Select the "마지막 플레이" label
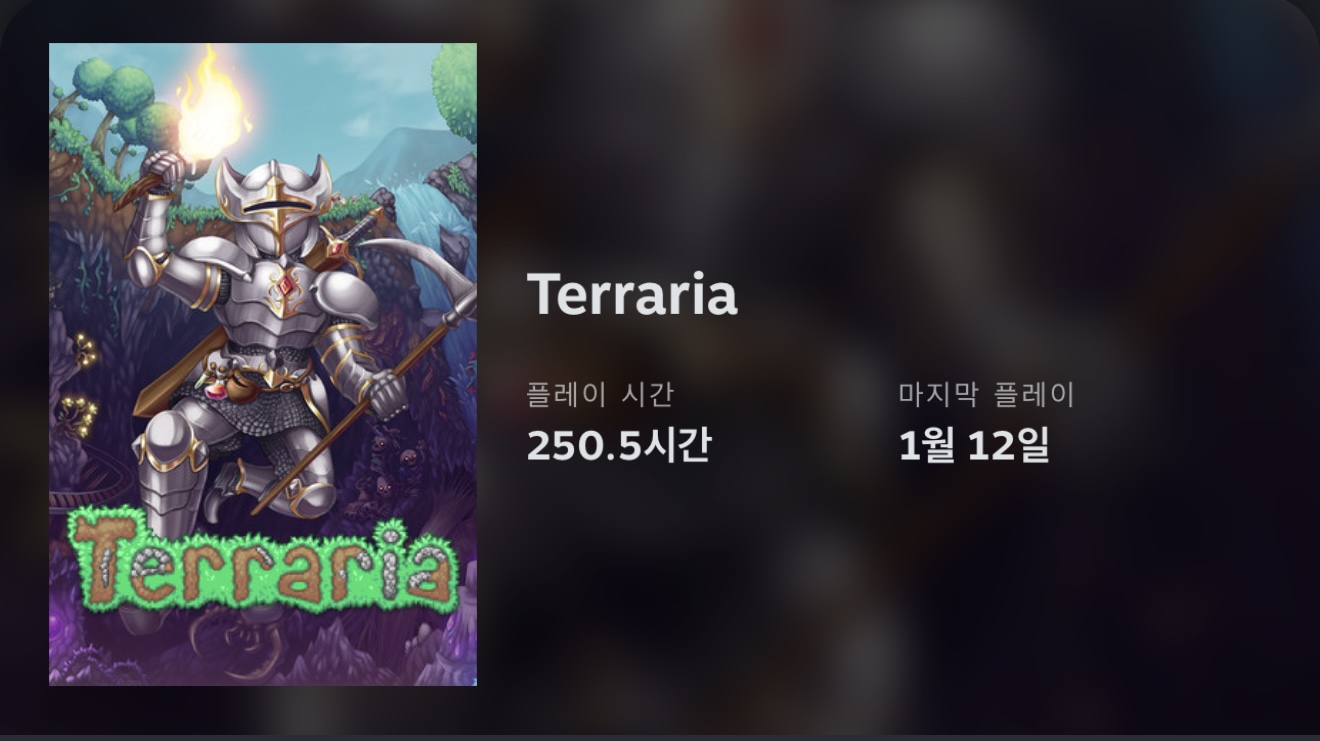 986,394
